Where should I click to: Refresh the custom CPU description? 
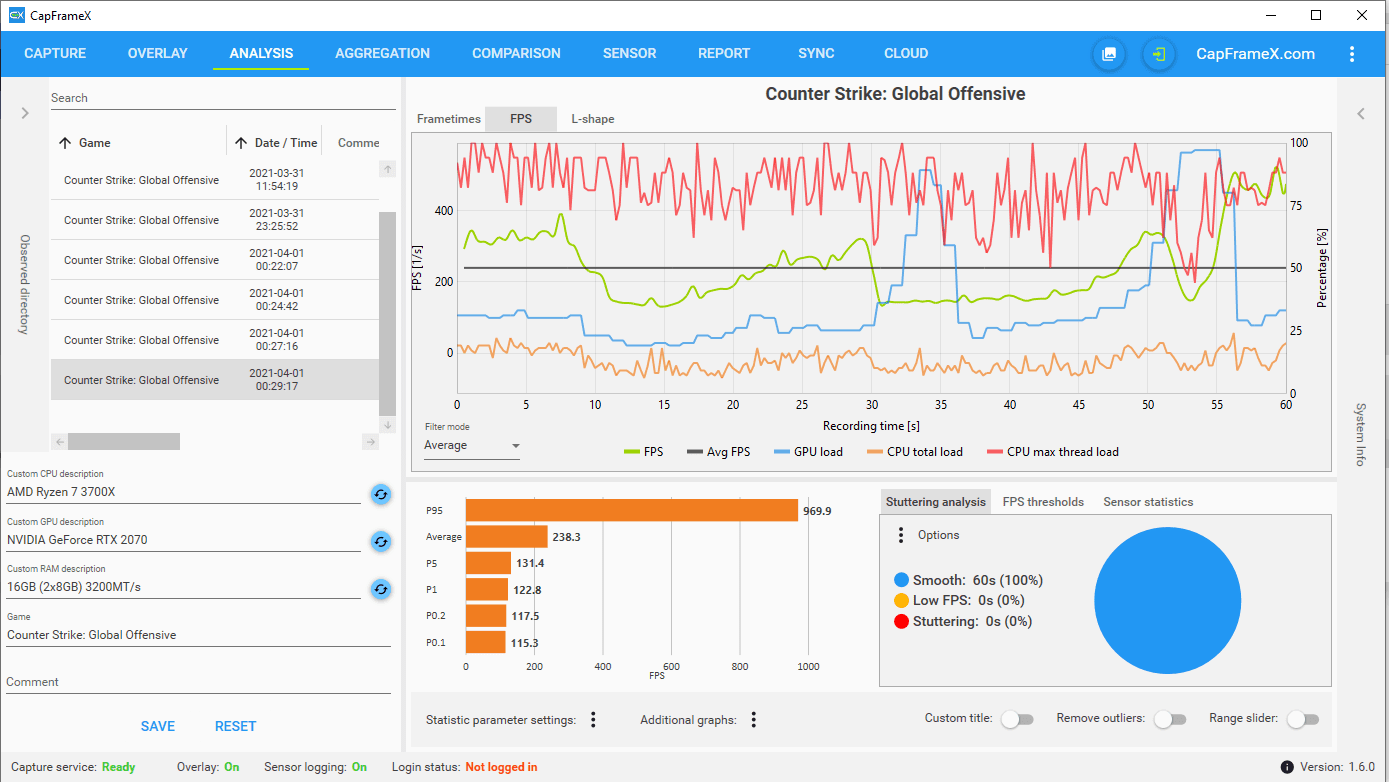pyautogui.click(x=381, y=493)
